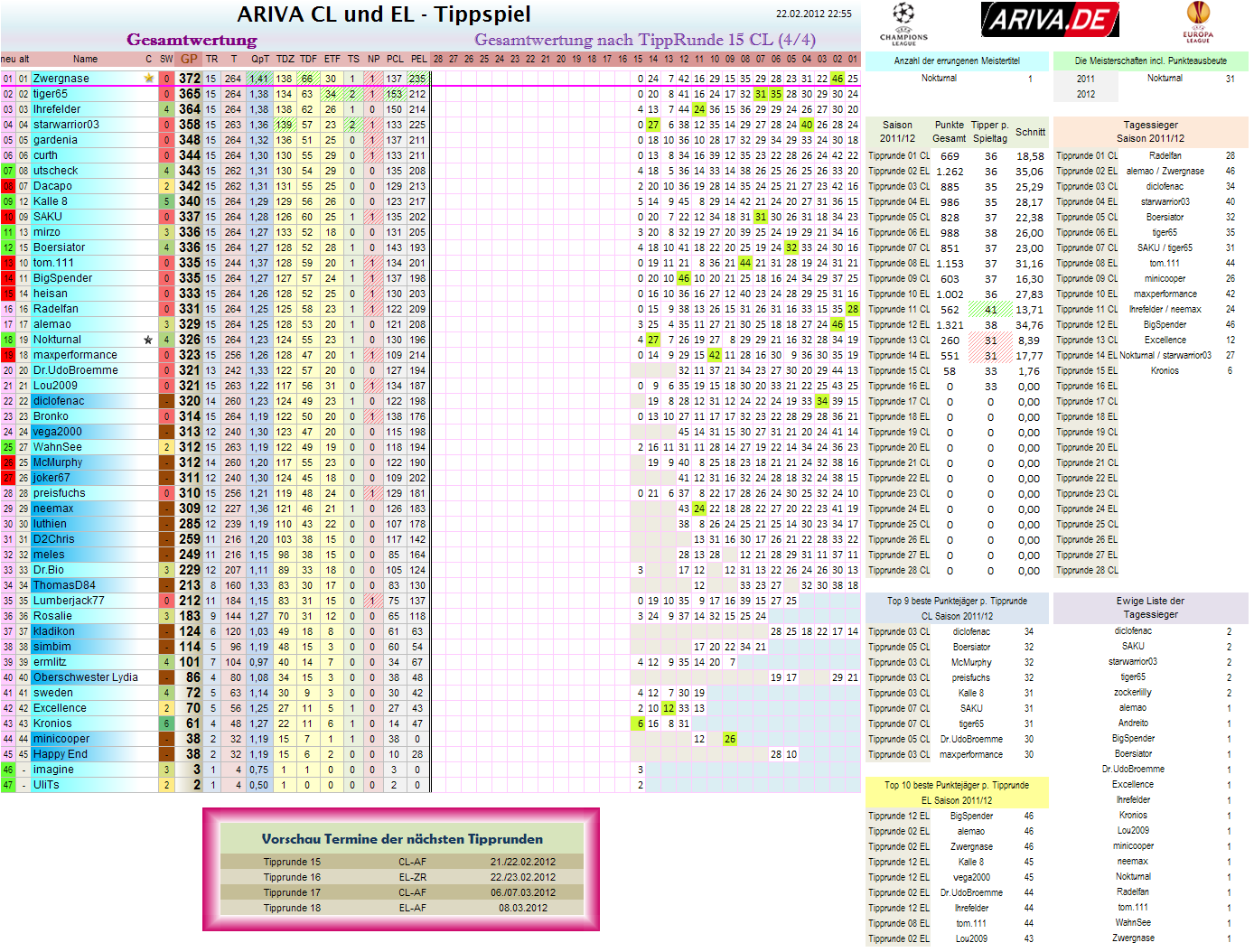Click 'Tipprunde 16' in the preview table
This screenshot has width=1254, height=952.
coord(292,877)
